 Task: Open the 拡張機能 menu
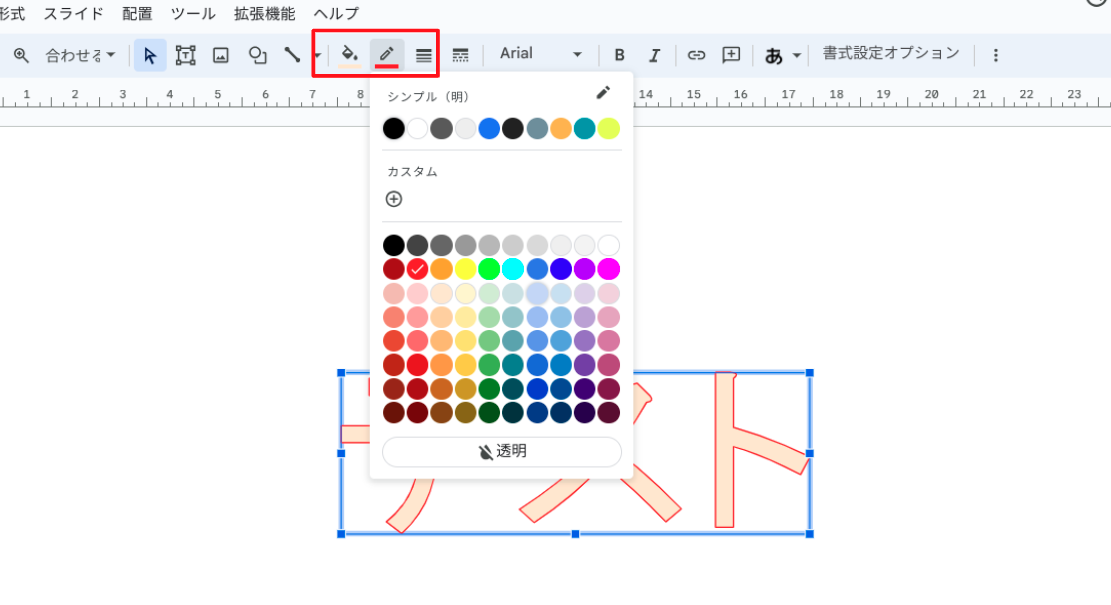click(265, 13)
